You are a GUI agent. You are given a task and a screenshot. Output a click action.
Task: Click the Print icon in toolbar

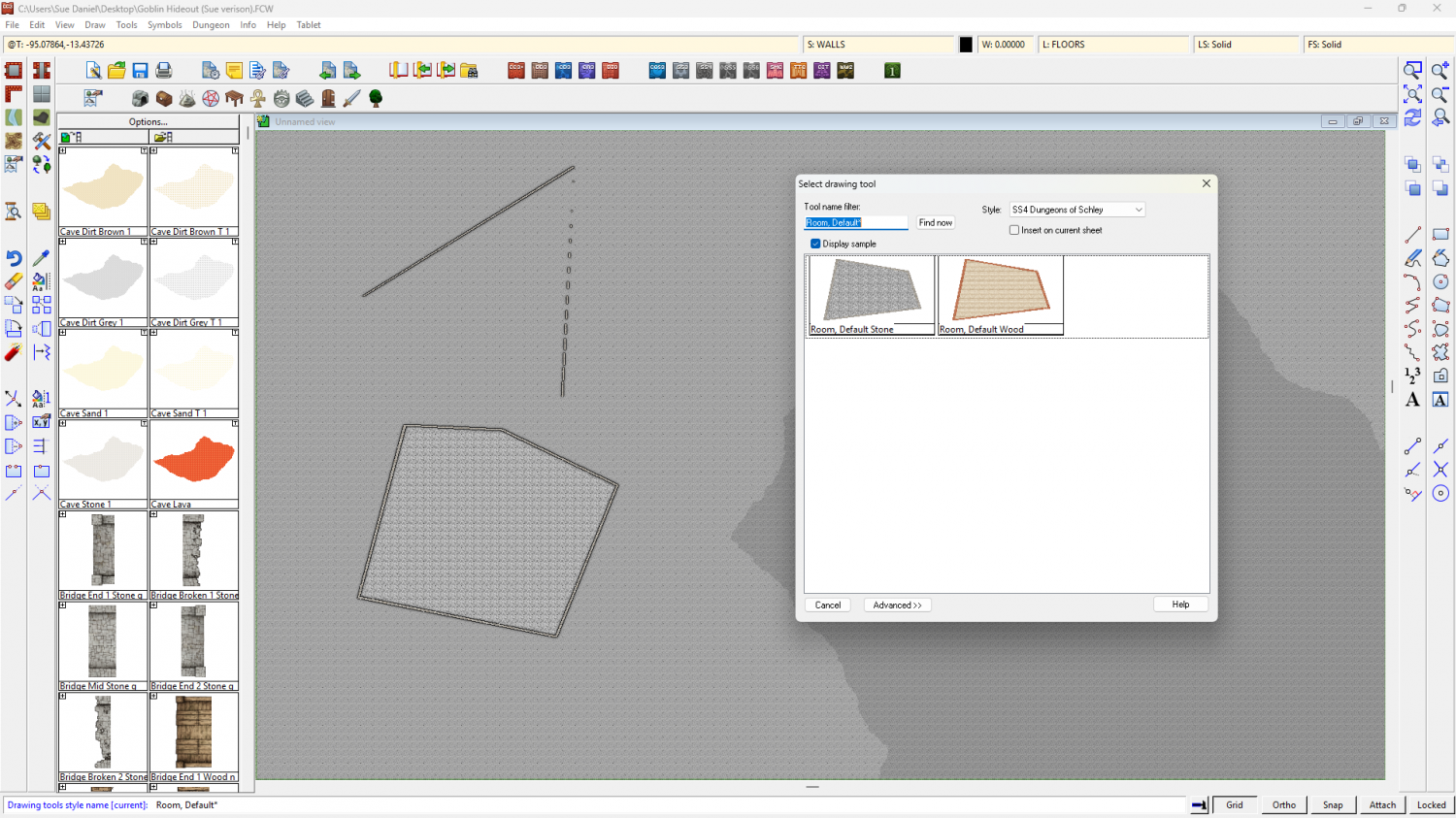point(164,71)
